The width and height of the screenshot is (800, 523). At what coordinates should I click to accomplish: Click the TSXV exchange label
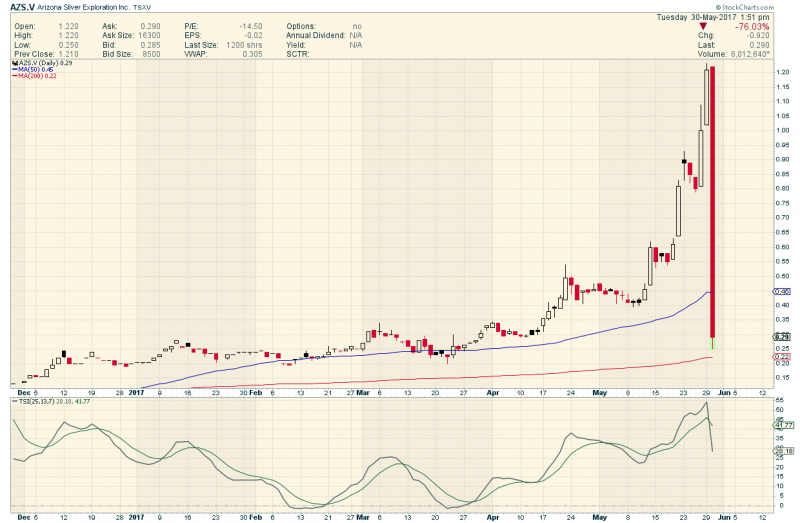coord(142,8)
